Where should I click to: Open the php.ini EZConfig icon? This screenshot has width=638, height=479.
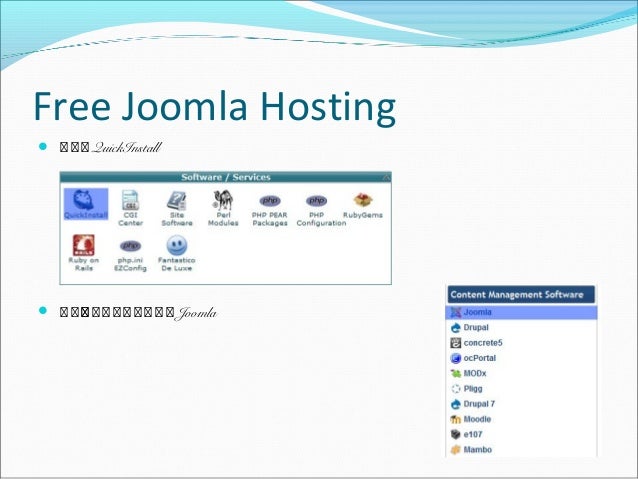coord(130,246)
